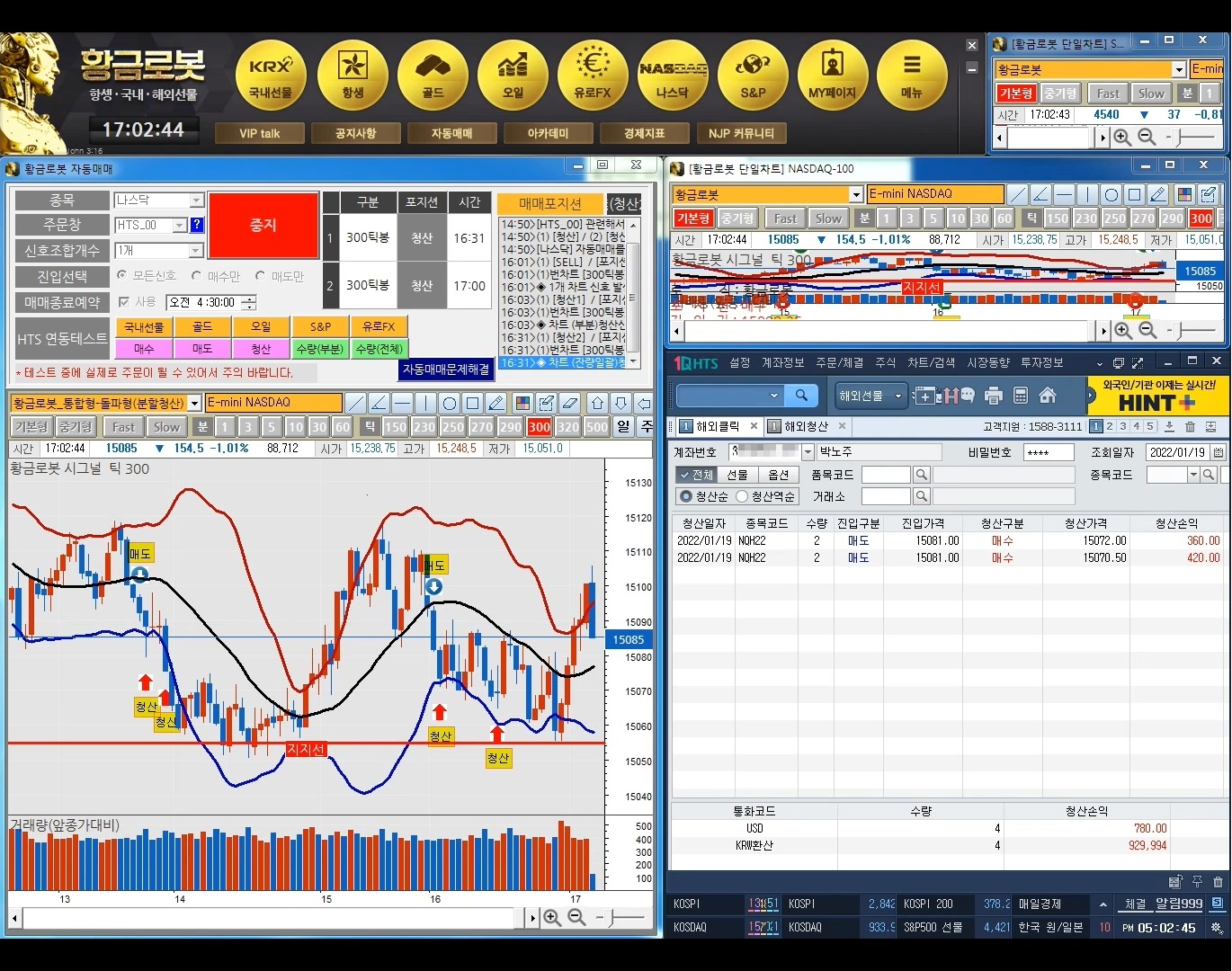Image resolution: width=1232 pixels, height=971 pixels.
Task: Open the 오일 market gold button
Action: (x=513, y=76)
